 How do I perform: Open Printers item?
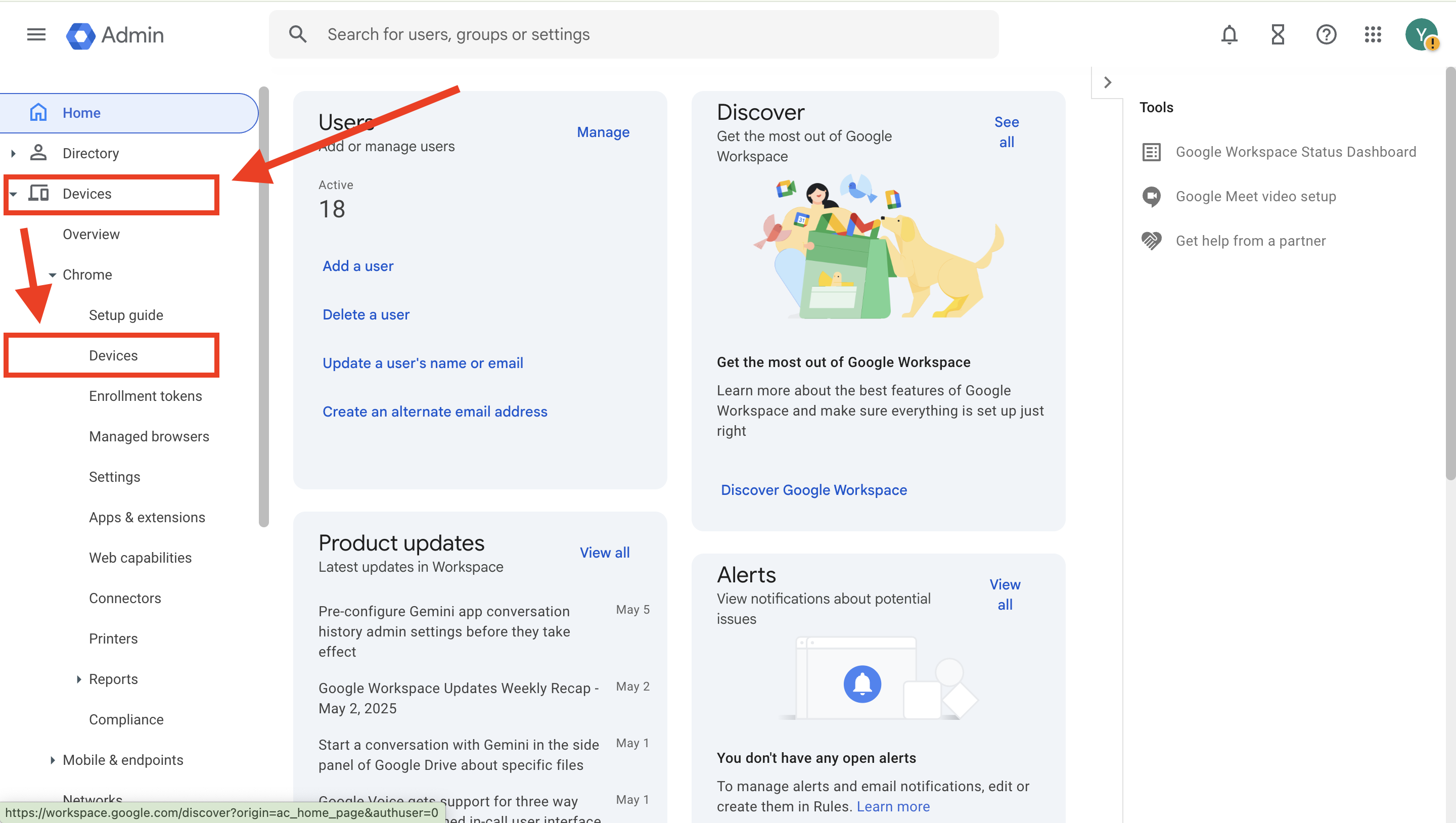113,638
